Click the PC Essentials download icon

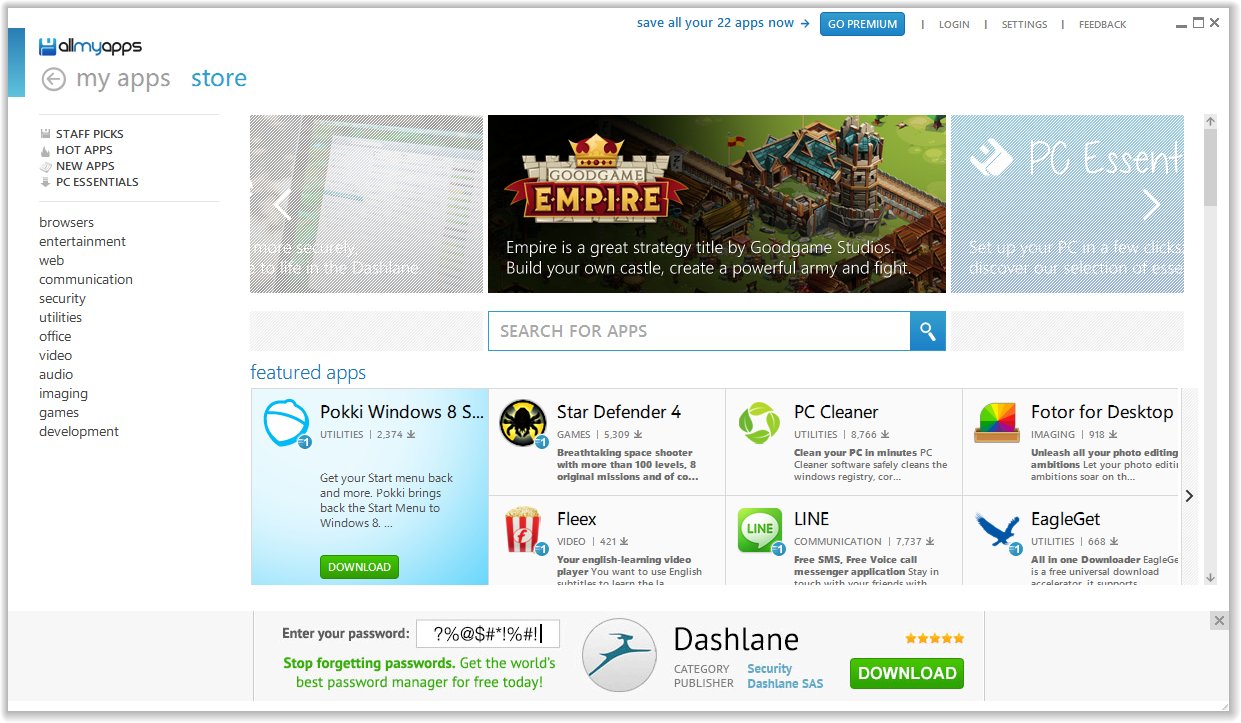(x=45, y=182)
